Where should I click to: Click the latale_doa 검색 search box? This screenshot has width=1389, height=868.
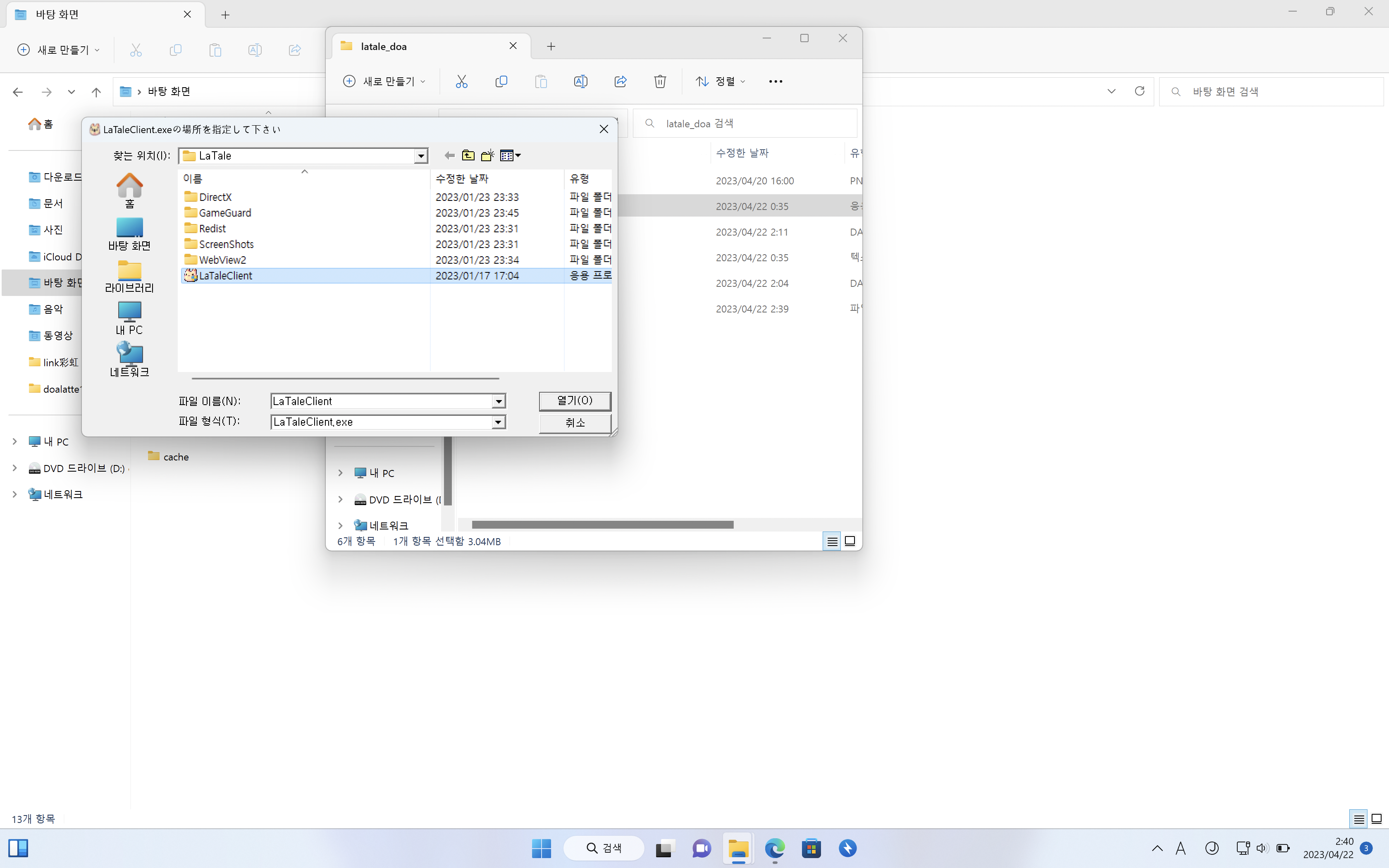[x=745, y=124]
